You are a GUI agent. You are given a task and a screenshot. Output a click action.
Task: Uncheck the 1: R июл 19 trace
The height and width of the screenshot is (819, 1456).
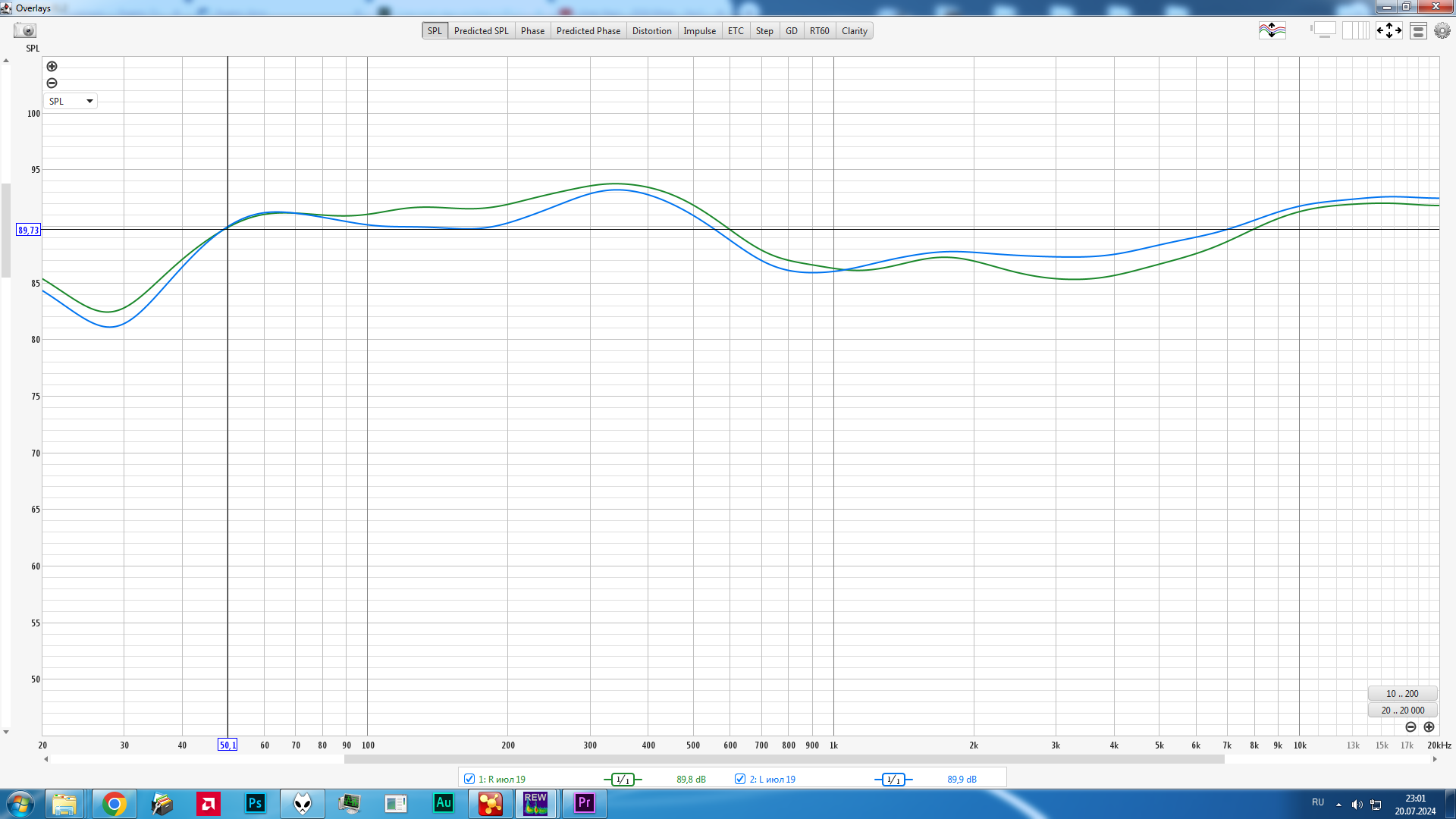[x=469, y=779]
